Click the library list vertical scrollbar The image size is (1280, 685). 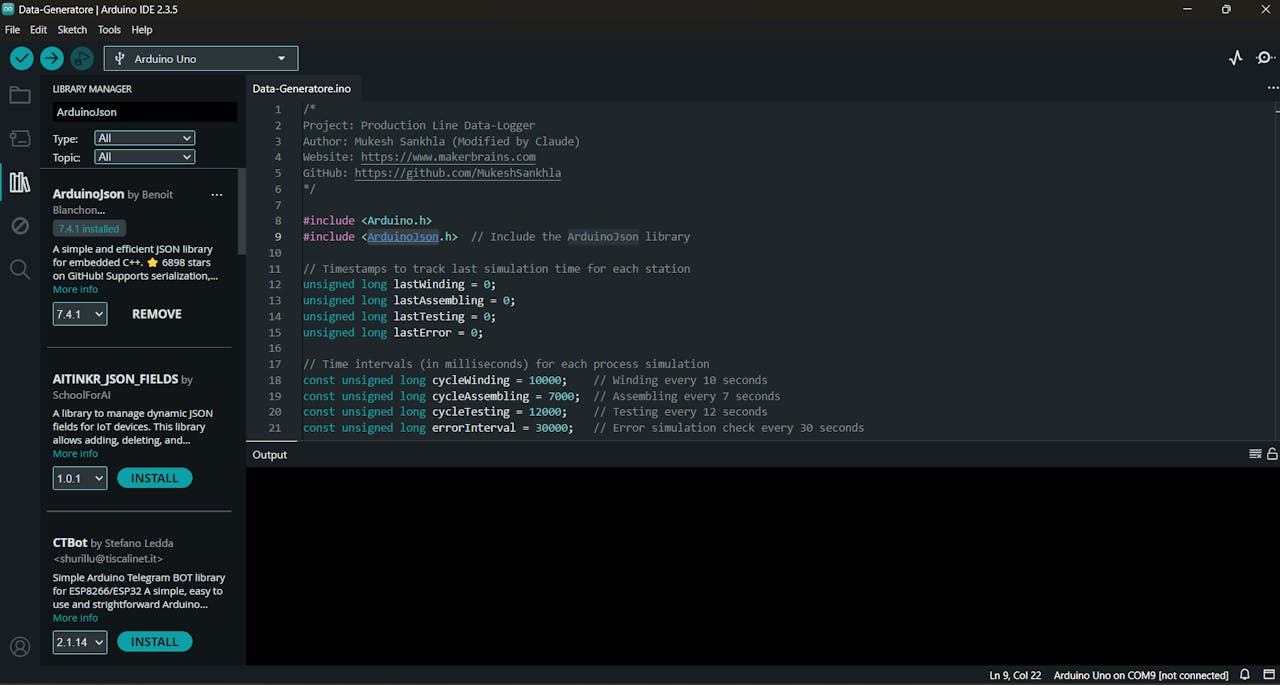(241, 212)
